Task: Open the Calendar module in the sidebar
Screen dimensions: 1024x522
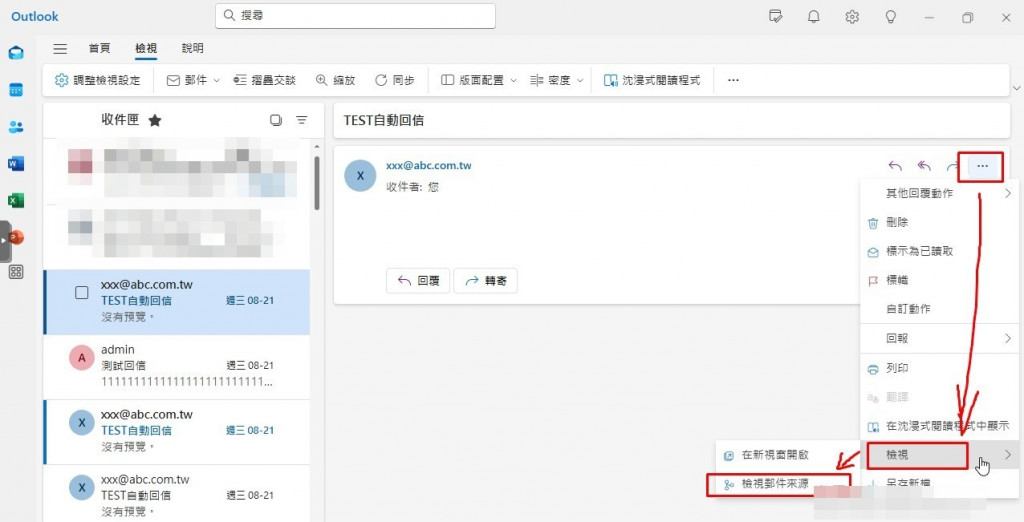Action: (x=16, y=90)
